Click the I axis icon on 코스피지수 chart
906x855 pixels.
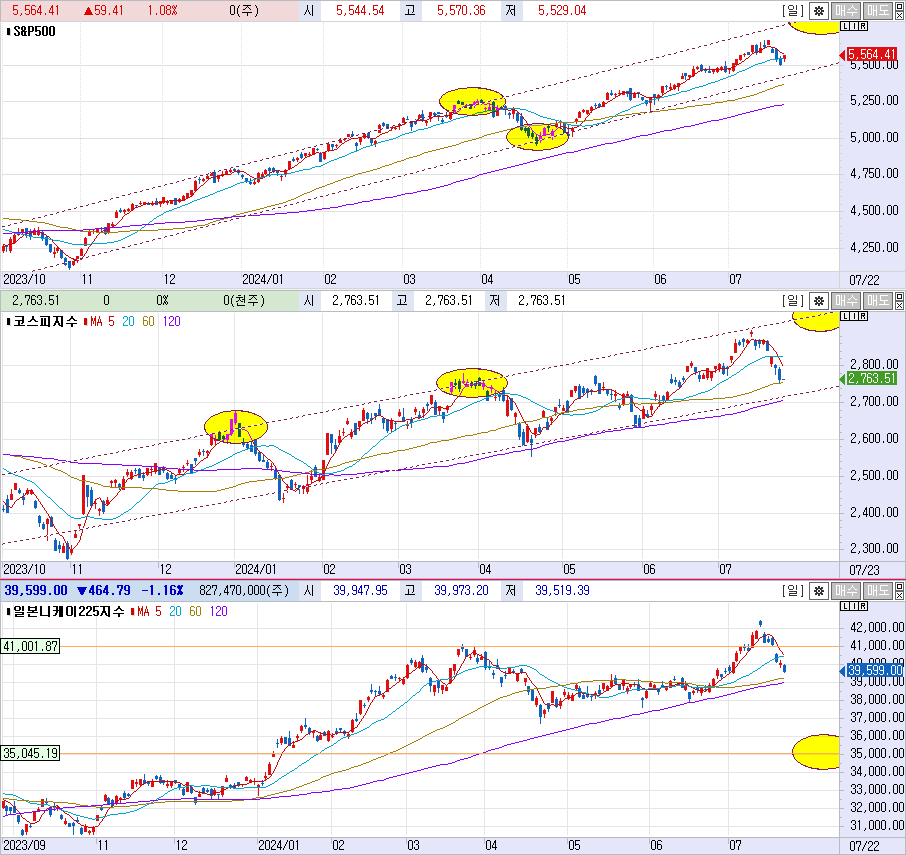[853, 316]
